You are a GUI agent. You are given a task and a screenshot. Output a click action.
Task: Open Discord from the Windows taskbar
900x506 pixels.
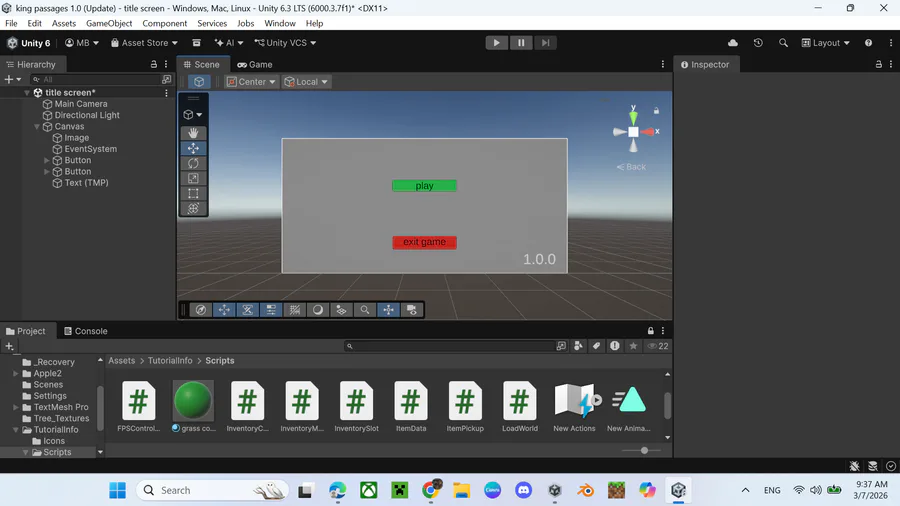click(523, 490)
